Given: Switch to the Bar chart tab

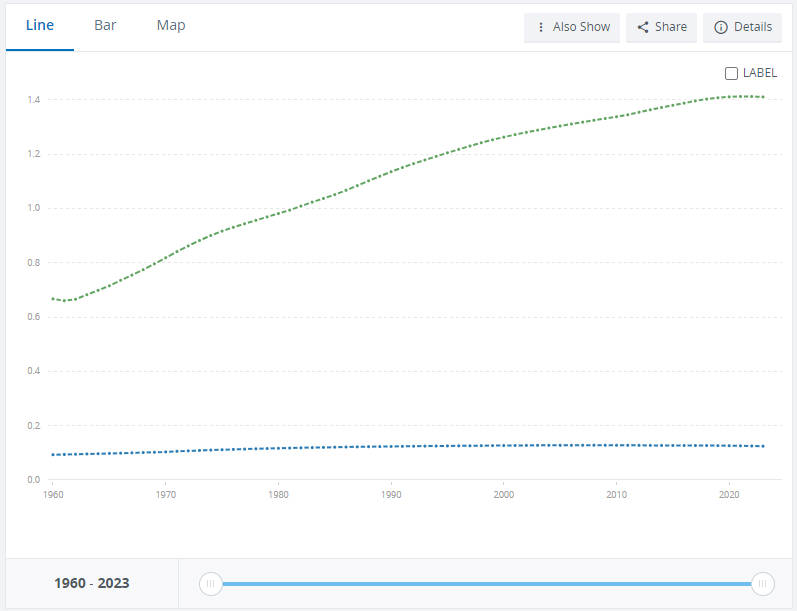Looking at the screenshot, I should pos(105,25).
